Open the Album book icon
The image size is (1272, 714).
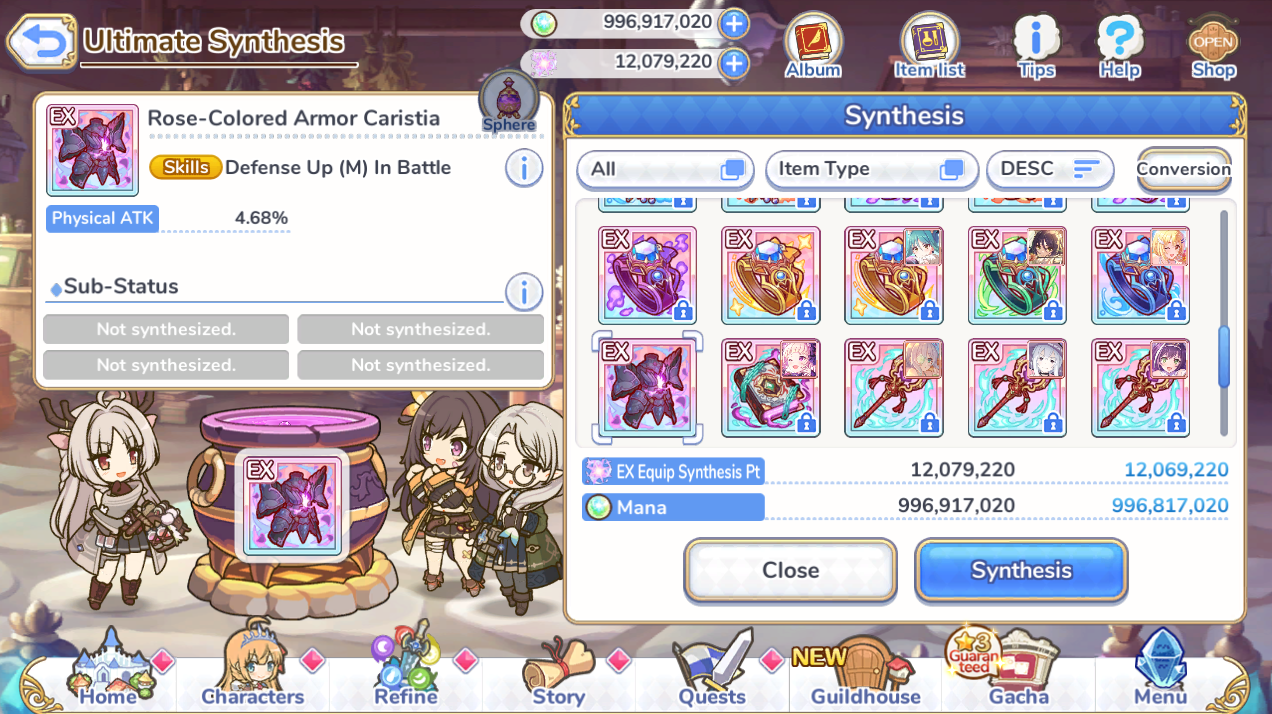(x=813, y=46)
